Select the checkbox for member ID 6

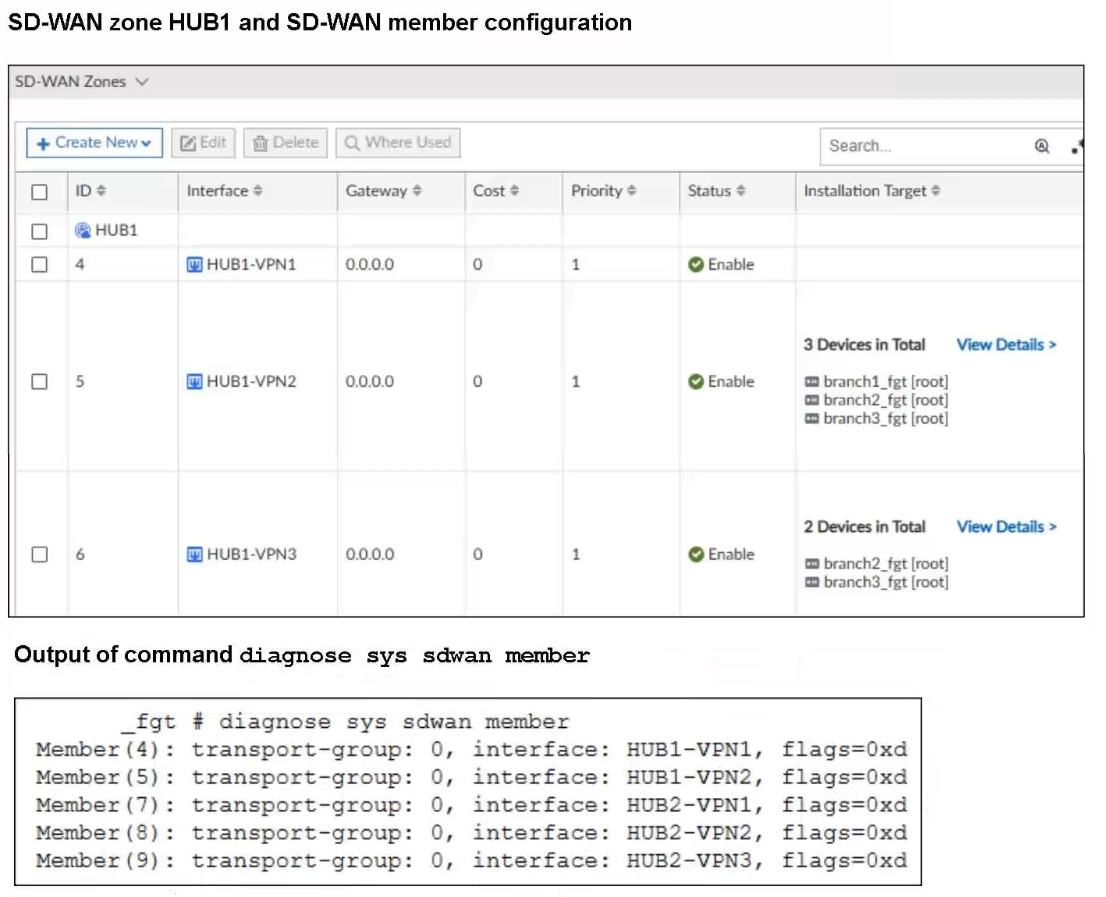[x=40, y=554]
